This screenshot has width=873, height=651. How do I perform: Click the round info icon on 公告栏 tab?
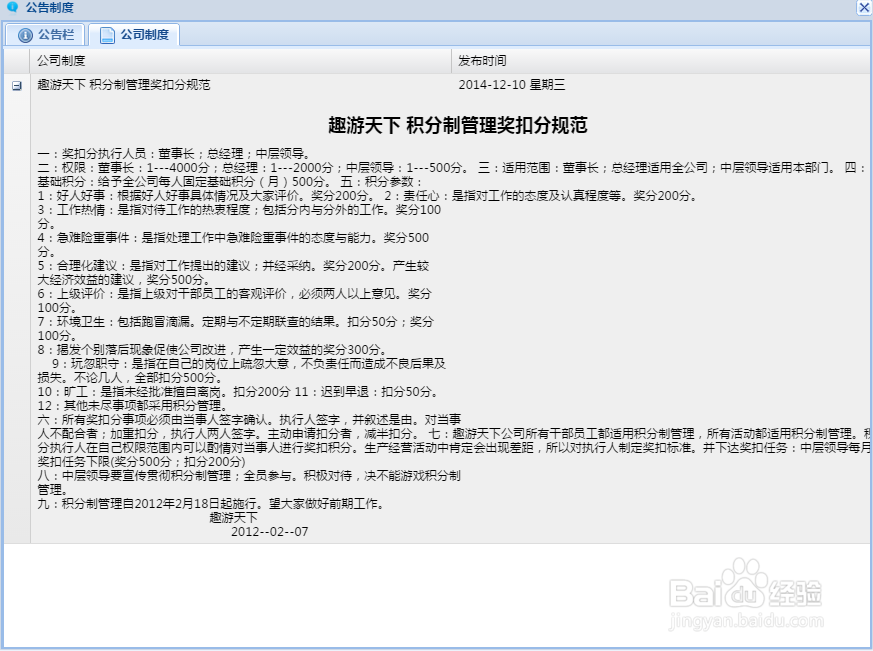(24, 34)
